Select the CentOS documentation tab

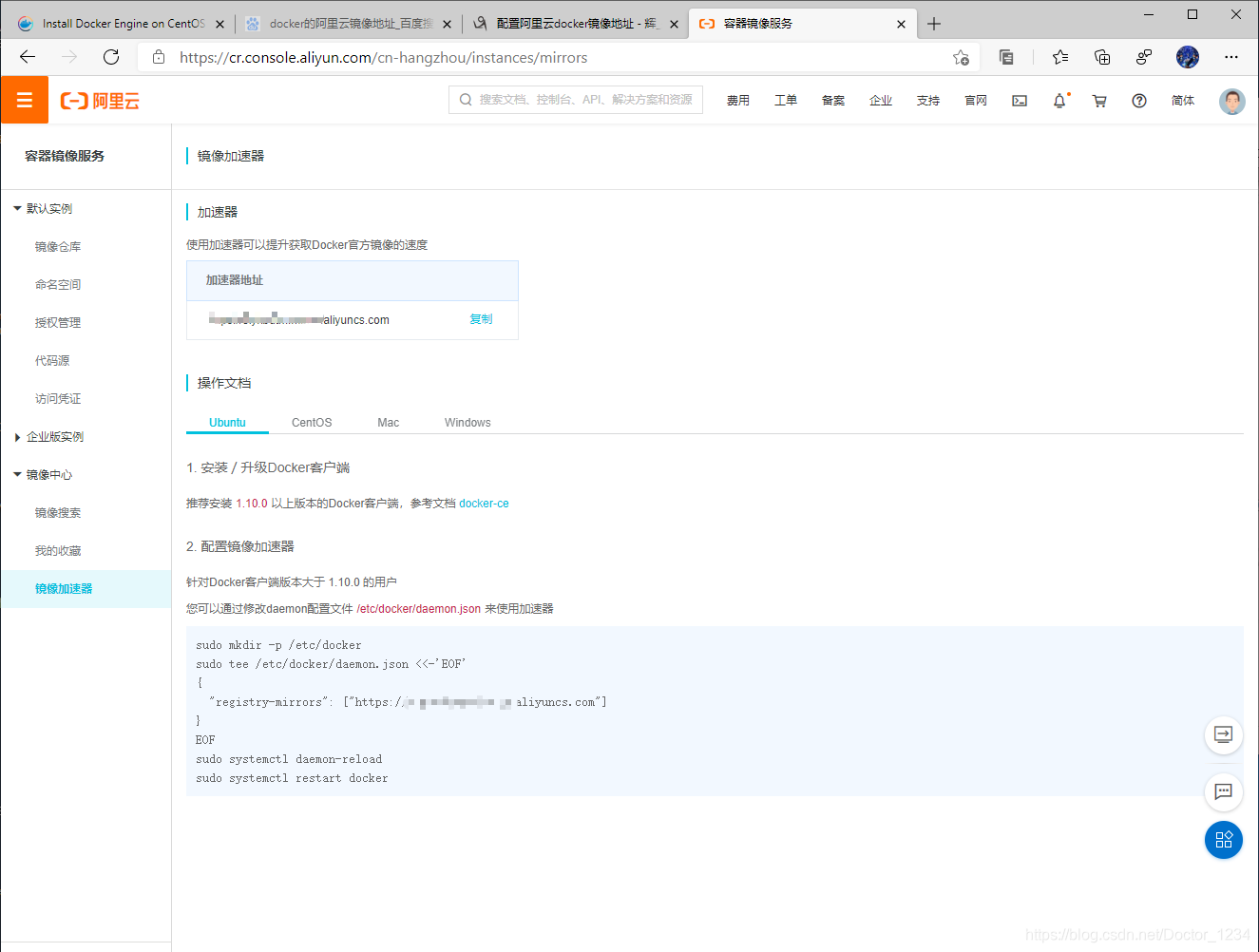click(x=312, y=423)
